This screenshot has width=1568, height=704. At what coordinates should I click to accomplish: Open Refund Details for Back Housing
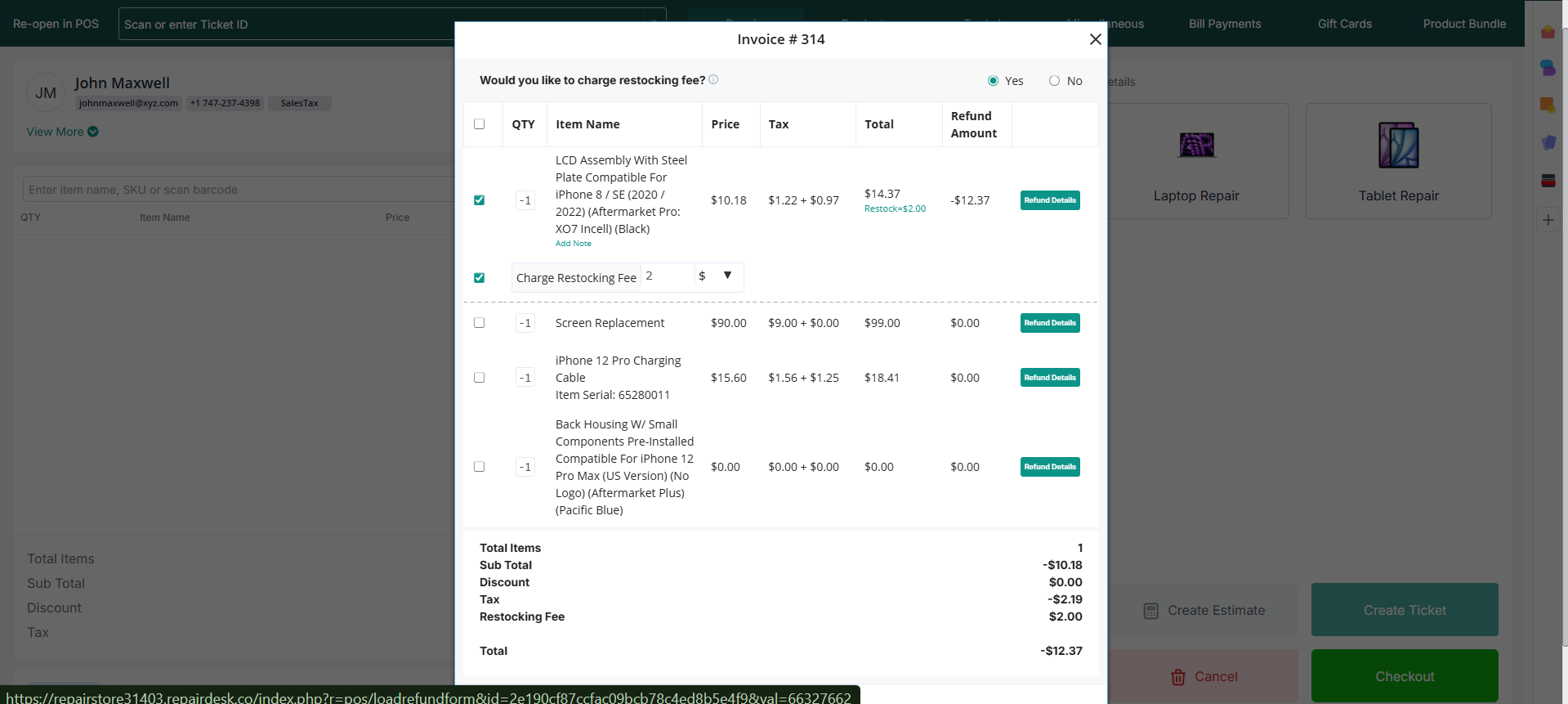[x=1050, y=467]
